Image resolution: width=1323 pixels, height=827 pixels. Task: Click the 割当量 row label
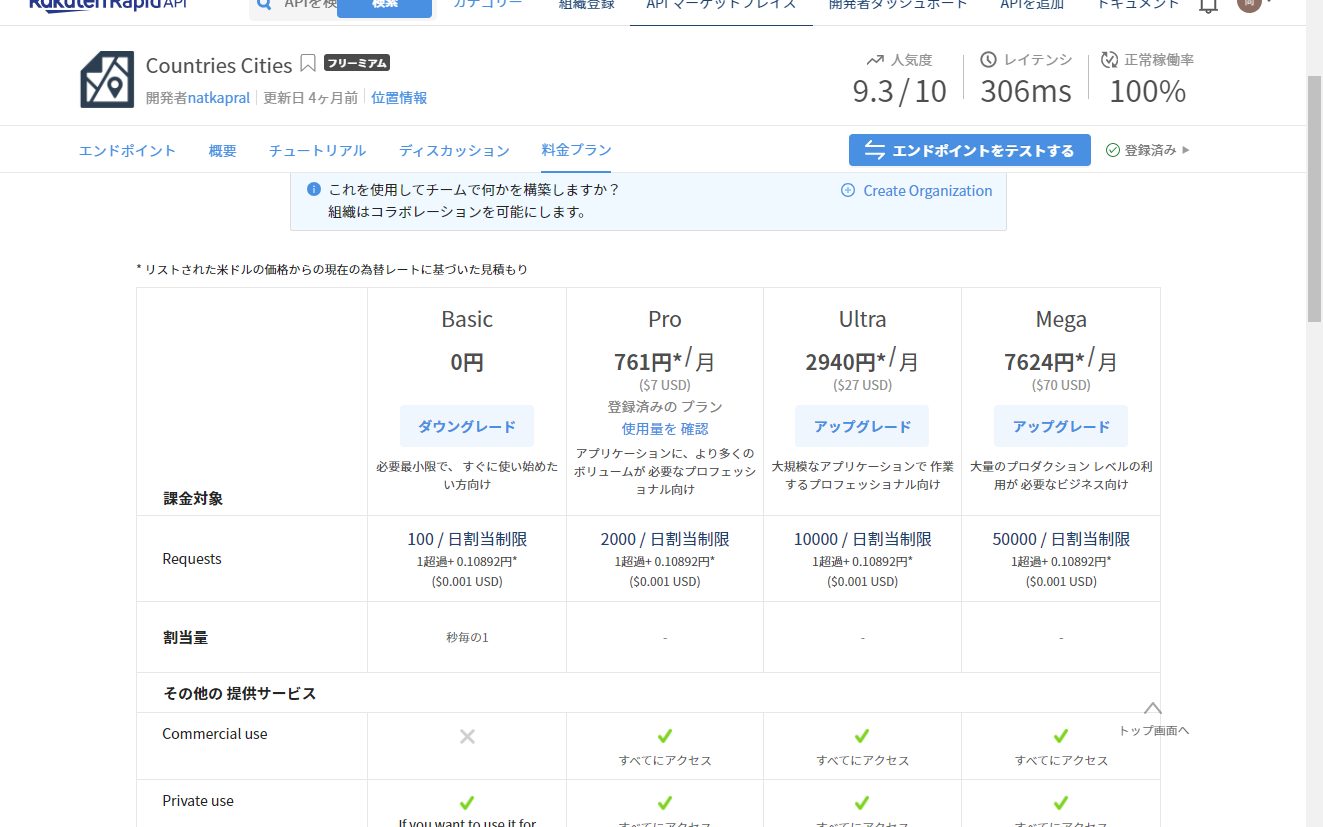tap(186, 637)
